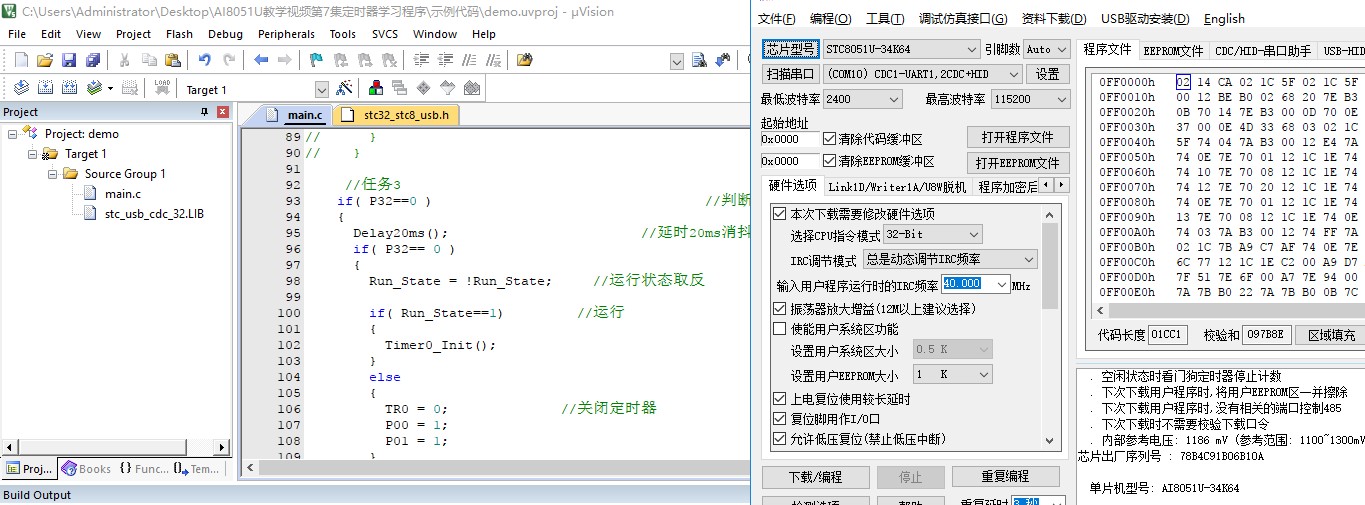Viewport: 1365px width, 505px height.
Task: Collapse the Target 1 tree node
Action: [33, 154]
